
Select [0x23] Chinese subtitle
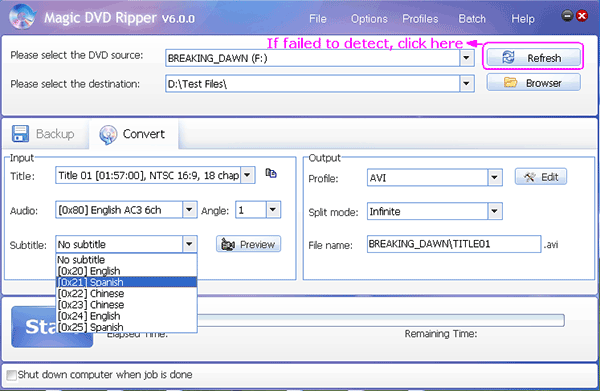point(126,305)
